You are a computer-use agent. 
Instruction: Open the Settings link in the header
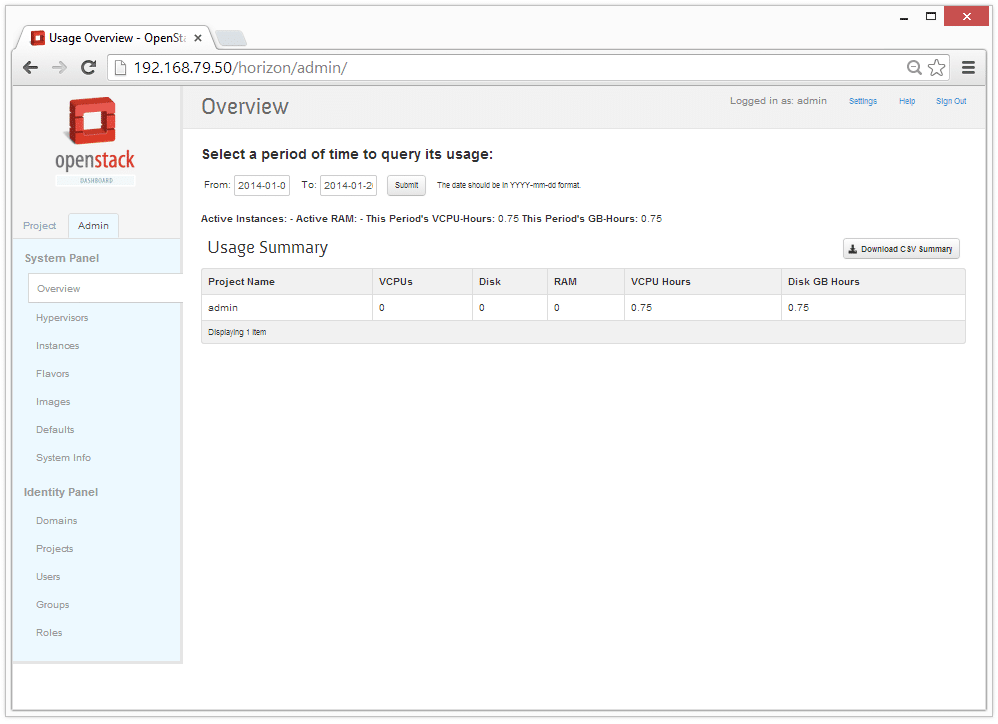(x=863, y=101)
